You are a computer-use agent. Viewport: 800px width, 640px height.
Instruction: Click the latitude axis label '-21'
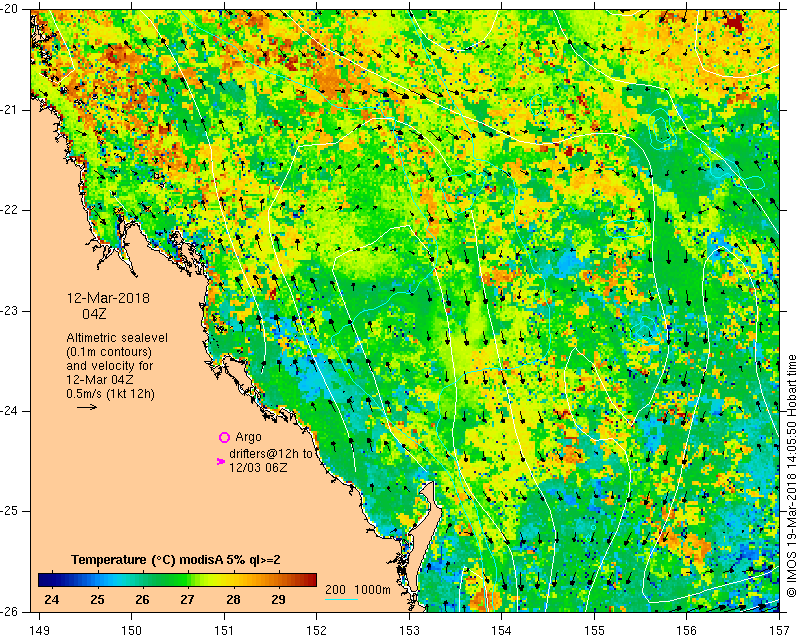(x=10, y=110)
